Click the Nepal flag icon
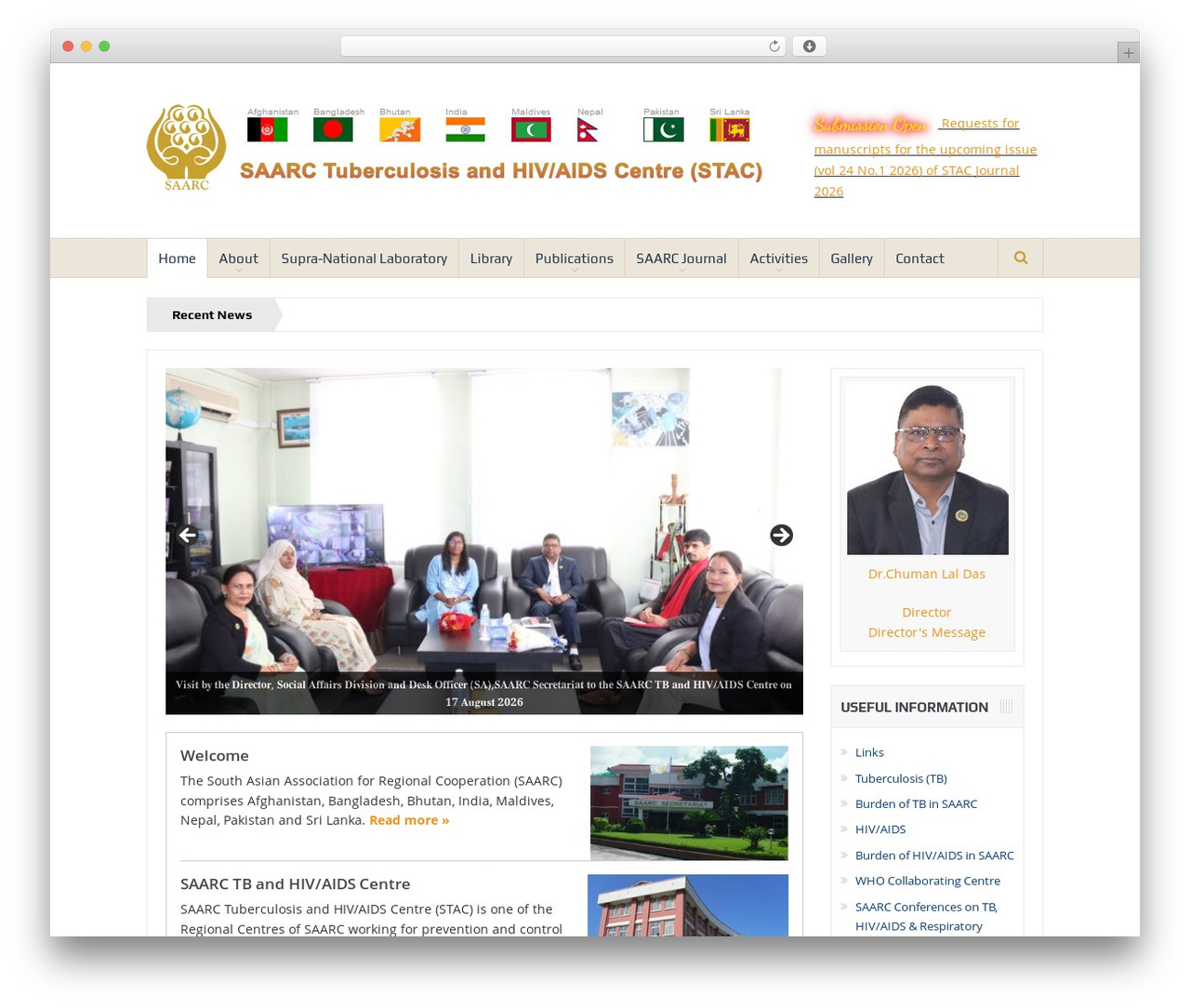1190x1008 pixels. pos(588,129)
